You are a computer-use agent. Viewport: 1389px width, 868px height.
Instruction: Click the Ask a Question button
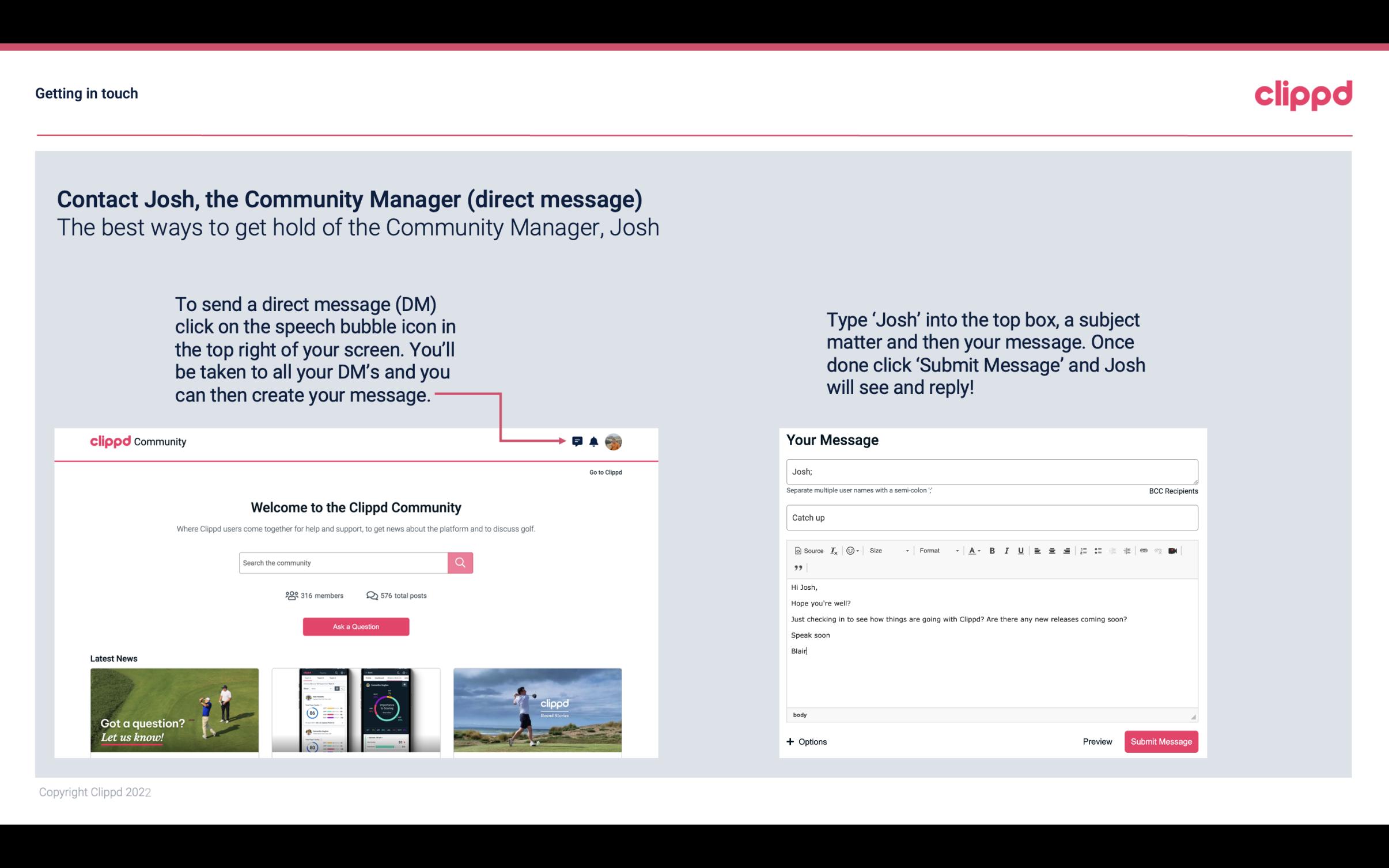pyautogui.click(x=356, y=626)
